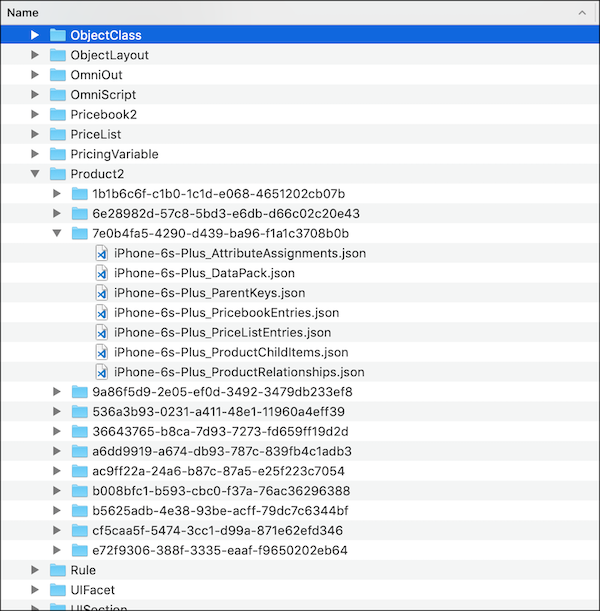Image resolution: width=600 pixels, height=611 pixels.
Task: Click the 36643765-b8ca folder icon
Action: pos(80,431)
